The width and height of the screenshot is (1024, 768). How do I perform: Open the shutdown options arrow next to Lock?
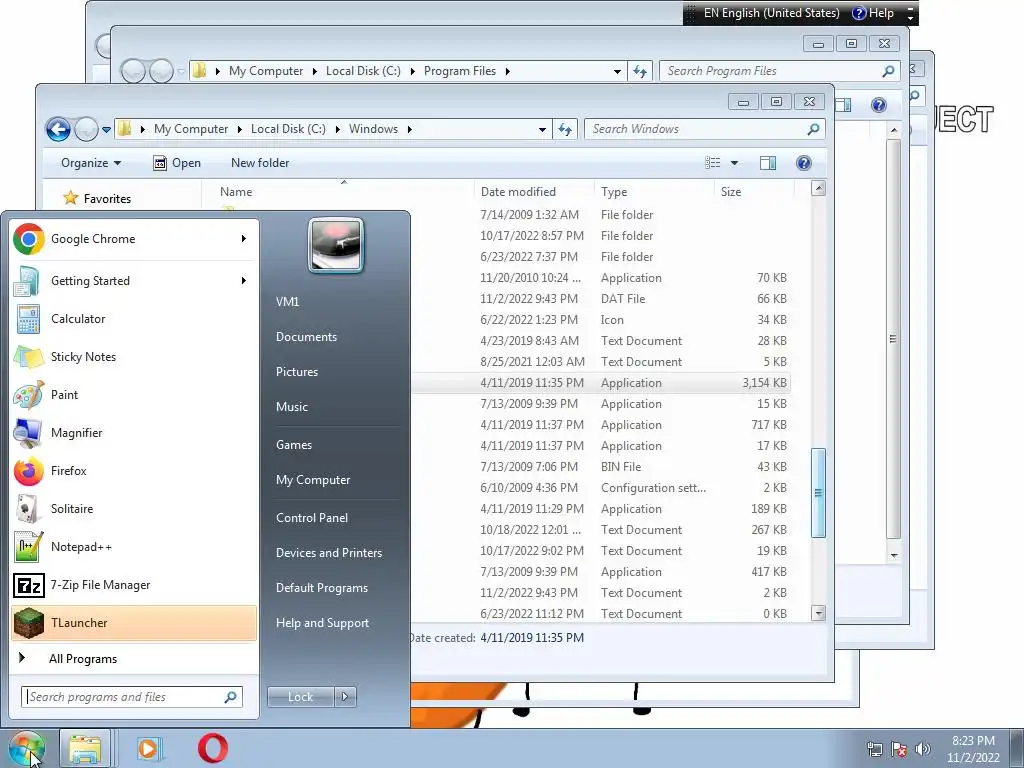pos(345,697)
